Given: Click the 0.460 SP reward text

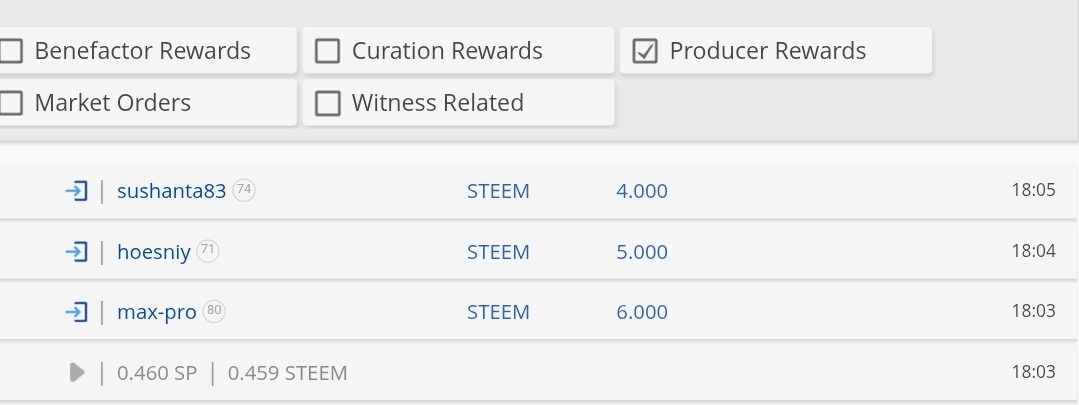Looking at the screenshot, I should coord(157,373).
